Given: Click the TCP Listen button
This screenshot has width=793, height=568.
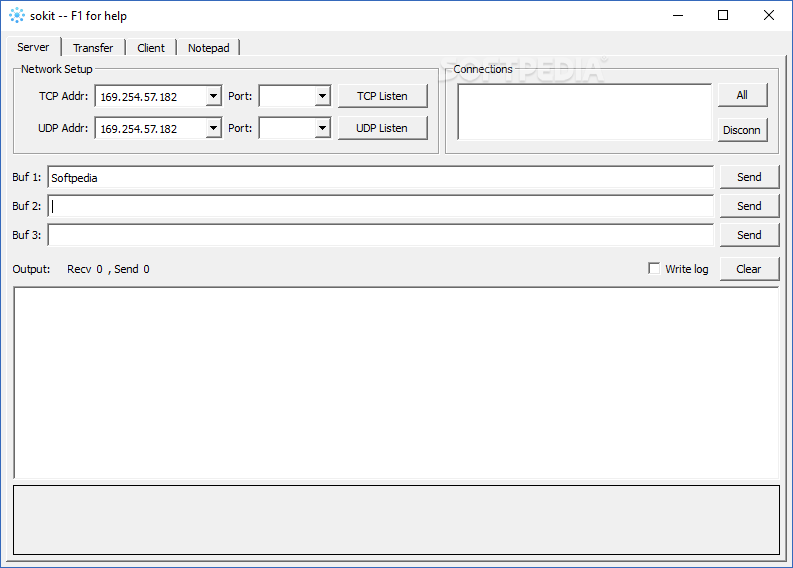Looking at the screenshot, I should (382, 96).
